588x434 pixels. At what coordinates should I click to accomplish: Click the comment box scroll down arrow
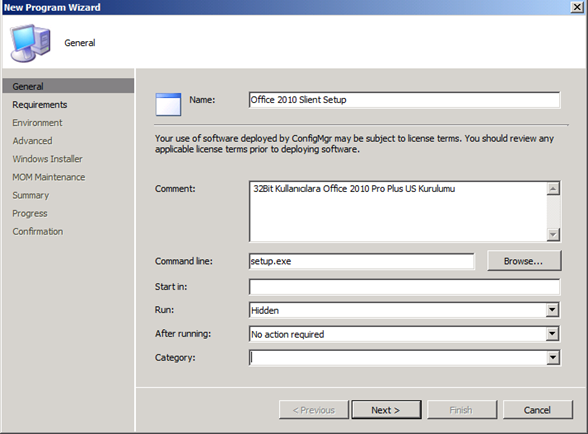553,234
